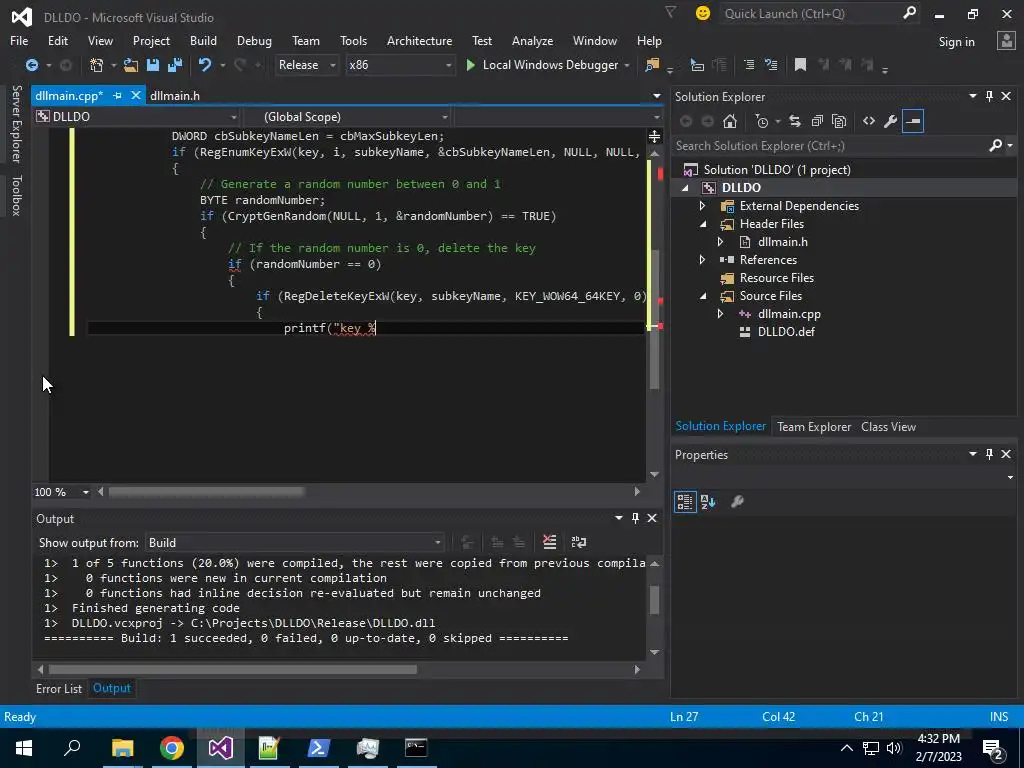This screenshot has width=1024, height=768.
Task: Open the 100 % zoom dropdown
Action: tap(86, 492)
